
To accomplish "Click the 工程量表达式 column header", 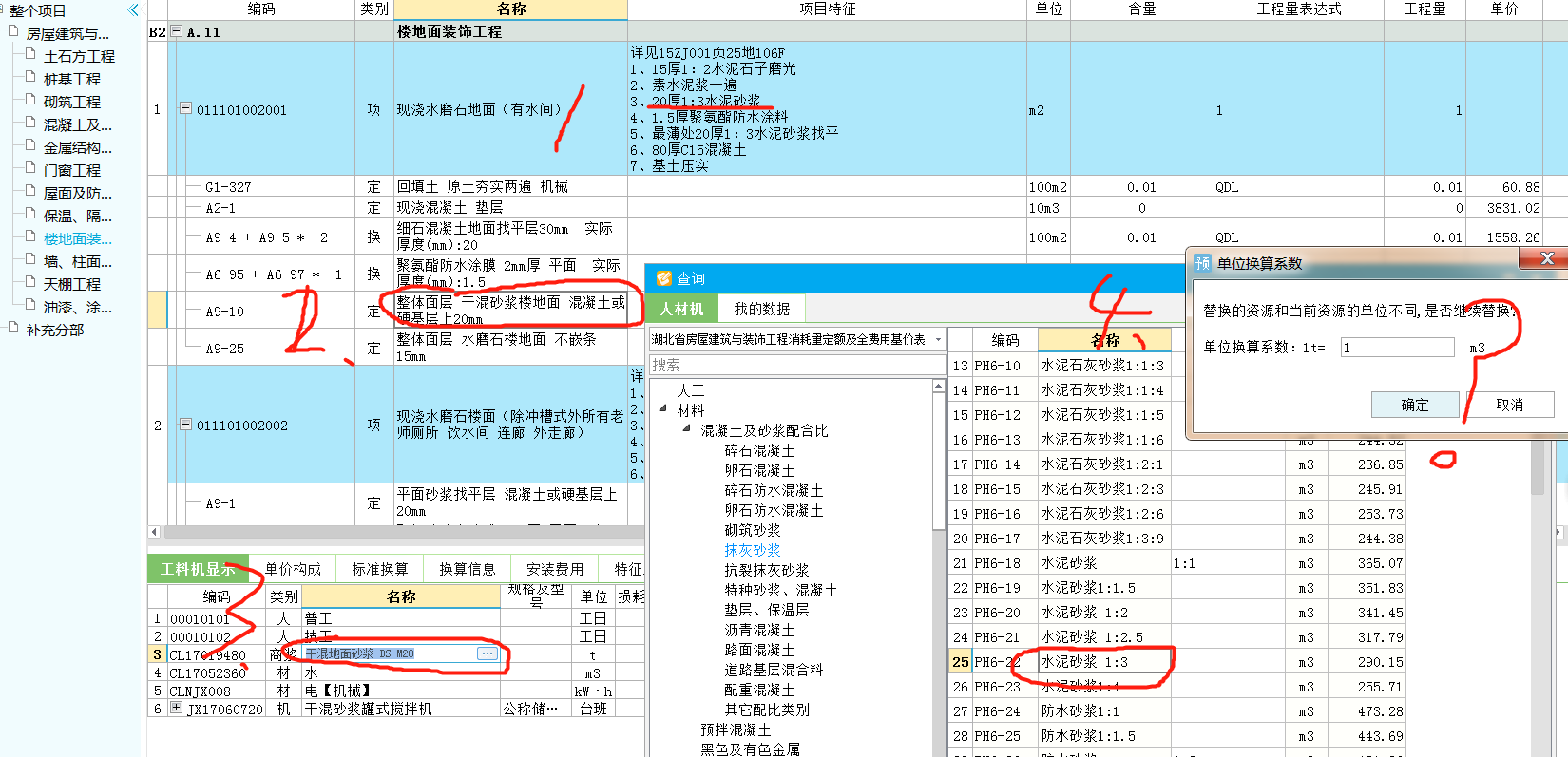I will click(x=1298, y=9).
